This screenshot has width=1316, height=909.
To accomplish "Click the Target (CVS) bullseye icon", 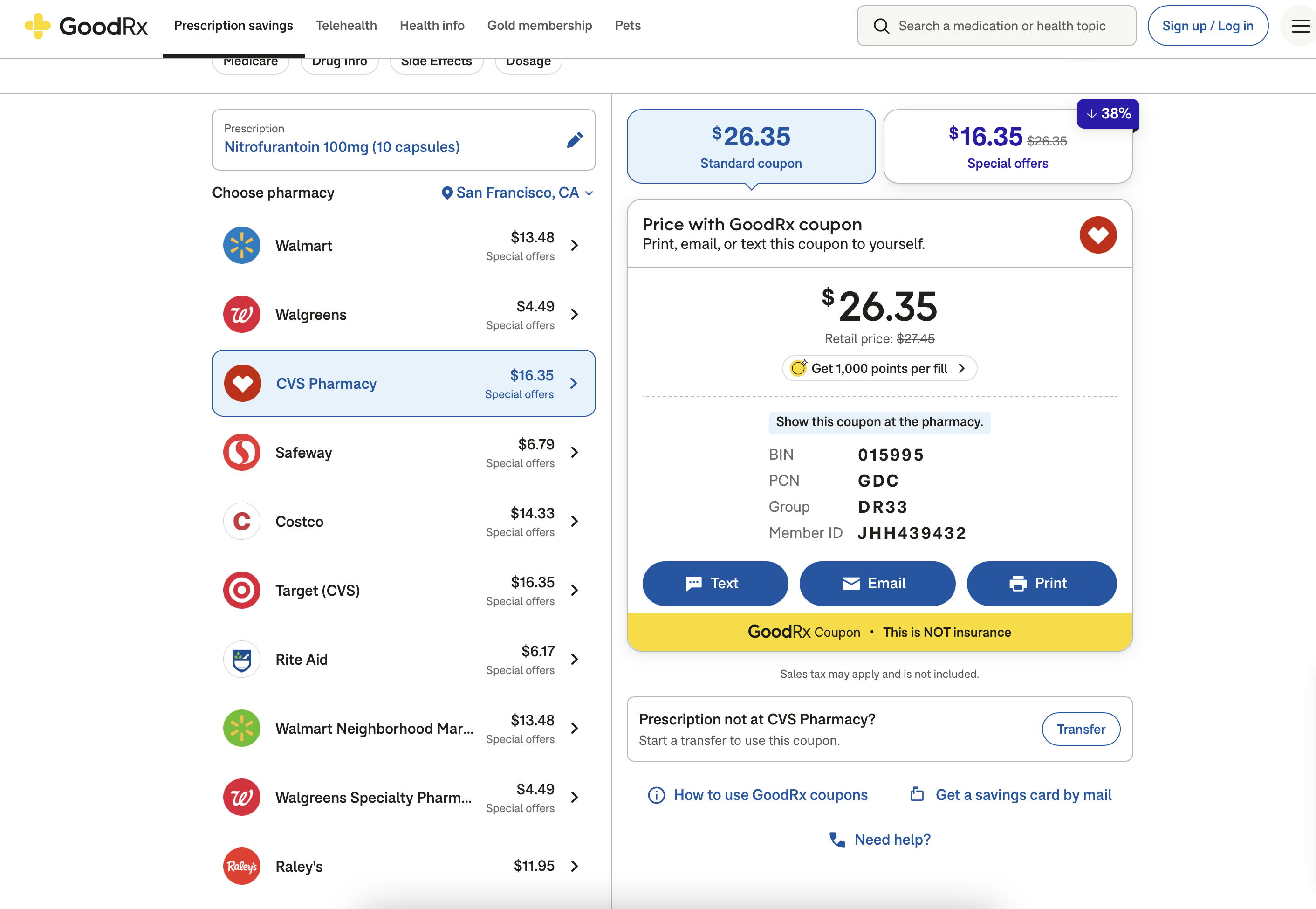I will tap(241, 590).
